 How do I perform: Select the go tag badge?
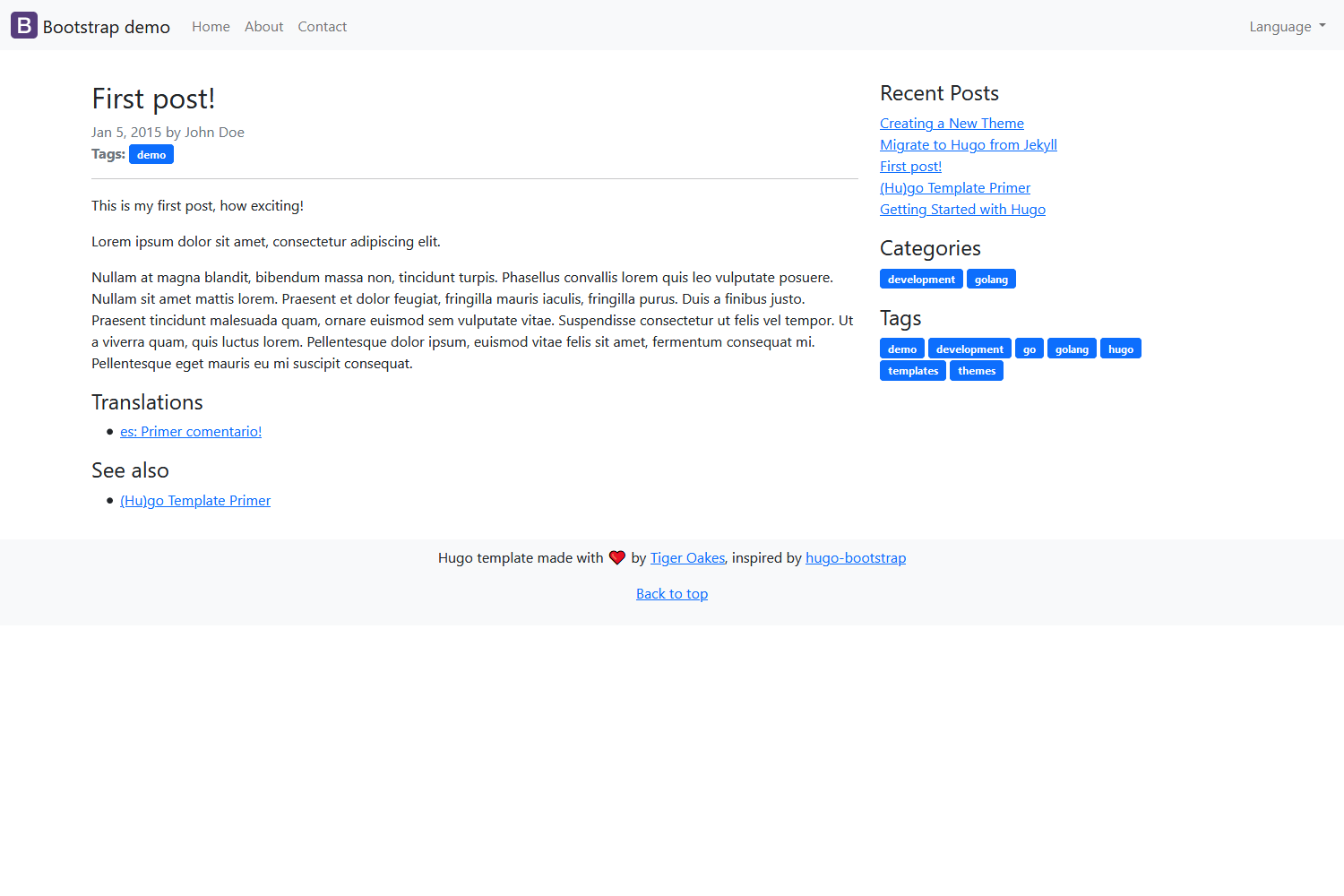click(1029, 349)
